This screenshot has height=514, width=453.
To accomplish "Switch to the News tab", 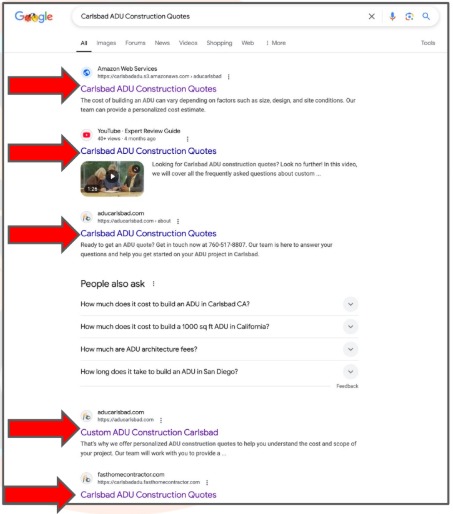I will 162,43.
